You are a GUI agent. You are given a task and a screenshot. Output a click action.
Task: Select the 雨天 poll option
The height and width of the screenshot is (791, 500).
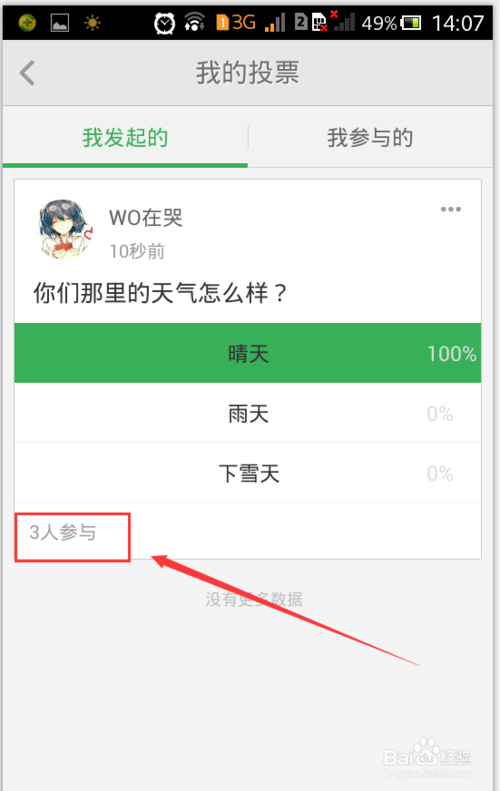[248, 413]
